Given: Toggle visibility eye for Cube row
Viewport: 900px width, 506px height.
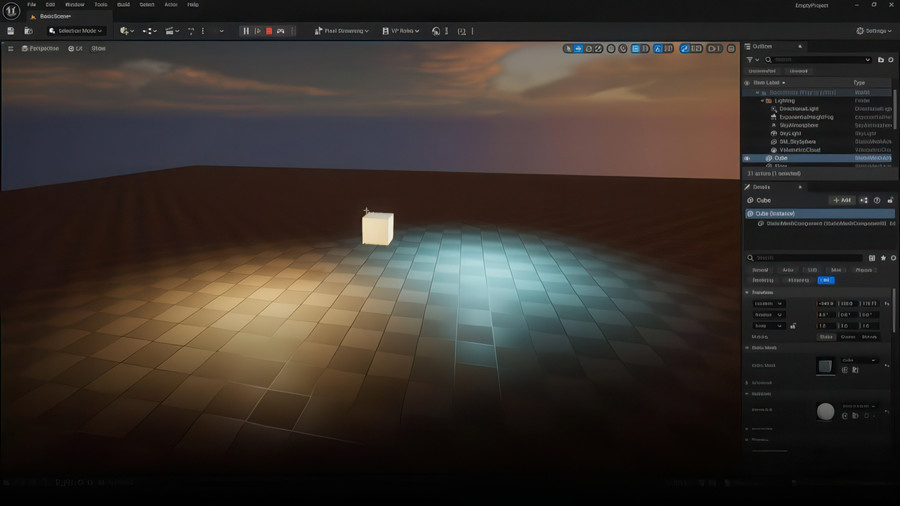Looking at the screenshot, I should (x=747, y=158).
